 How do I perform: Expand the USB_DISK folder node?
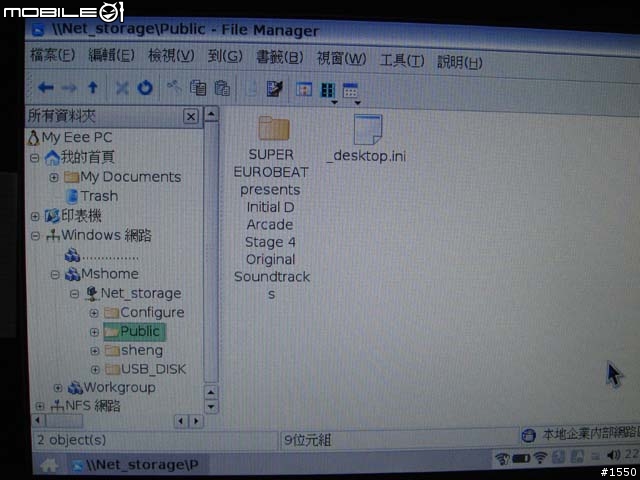[95, 370]
